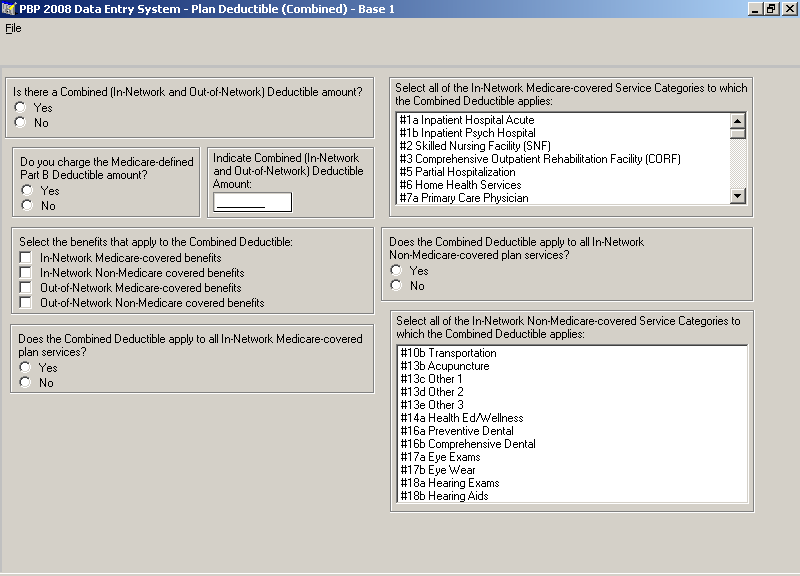800x576 pixels.
Task: Choose Yes for Medicare-defined Part B Deductible
Action: pyautogui.click(x=27, y=190)
